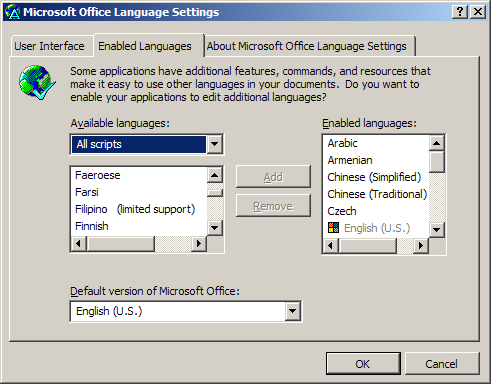This screenshot has height=384, width=491.
Task: Select Finnish in available languages list
Action: coord(92,226)
